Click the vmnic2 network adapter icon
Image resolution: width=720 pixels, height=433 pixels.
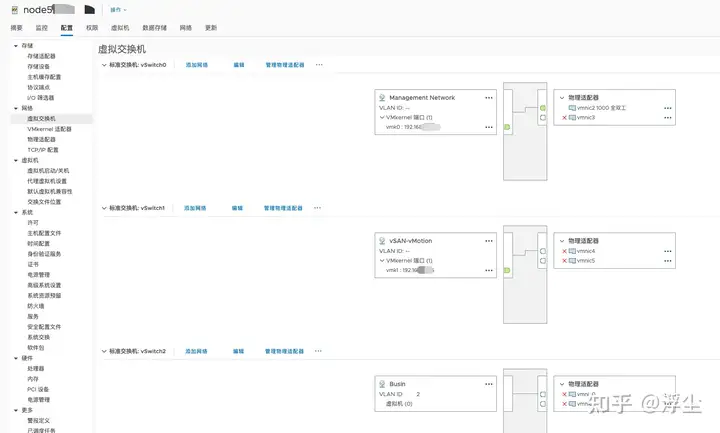click(572, 108)
